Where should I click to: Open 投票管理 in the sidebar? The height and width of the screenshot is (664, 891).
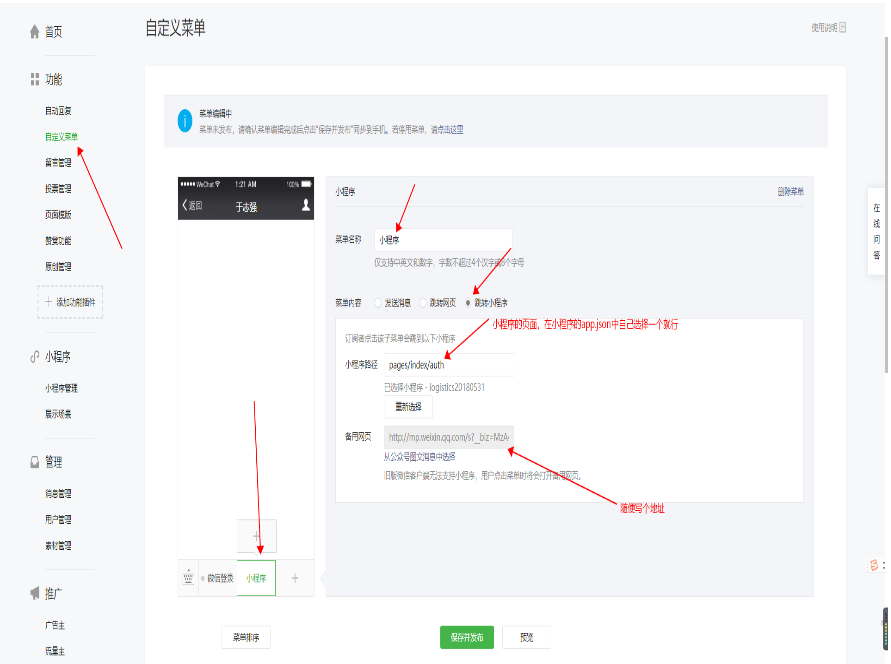point(59,189)
